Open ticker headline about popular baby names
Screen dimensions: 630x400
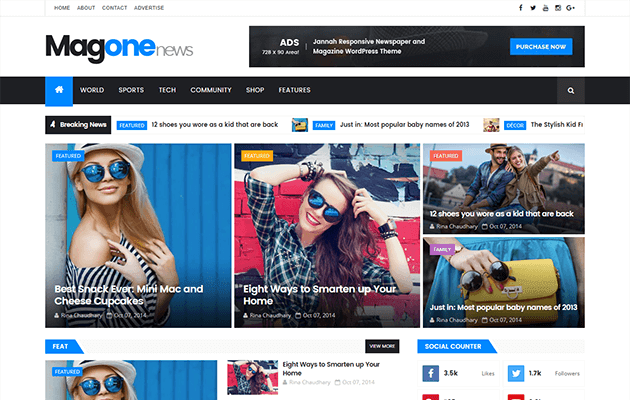pos(405,125)
